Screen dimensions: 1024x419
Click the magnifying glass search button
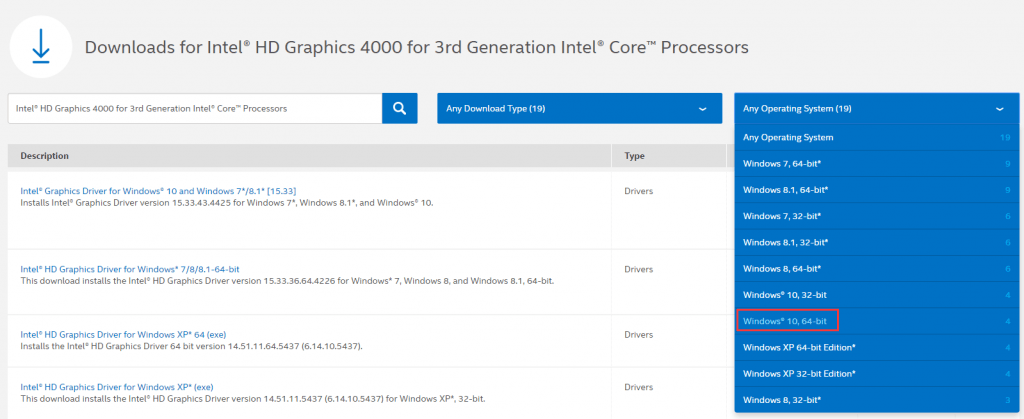(399, 109)
